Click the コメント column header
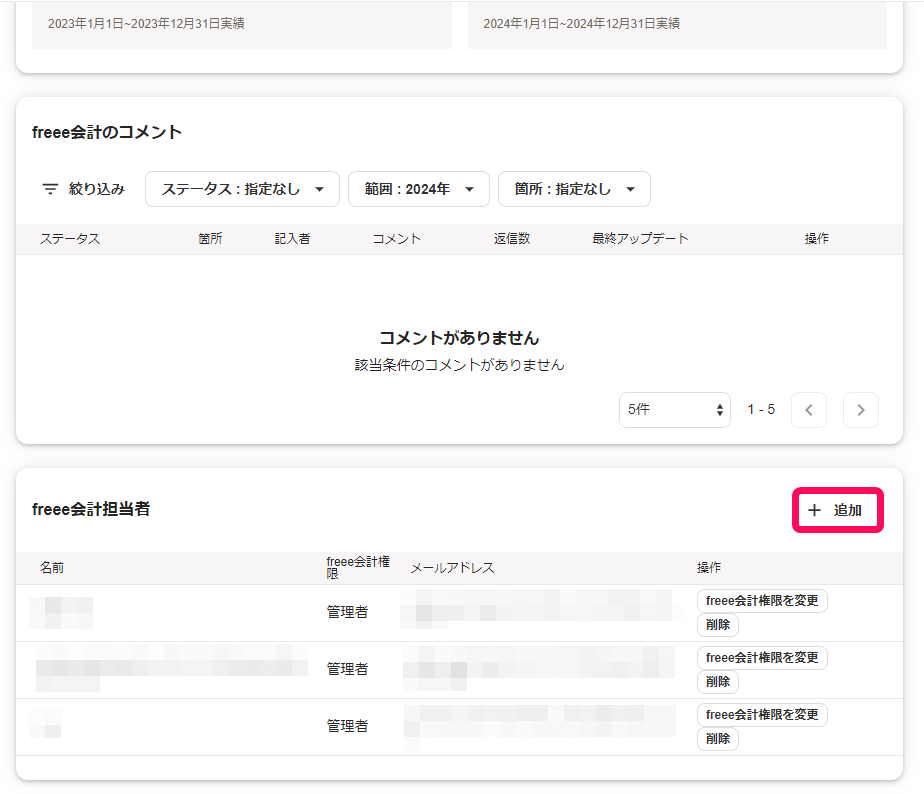 [397, 239]
